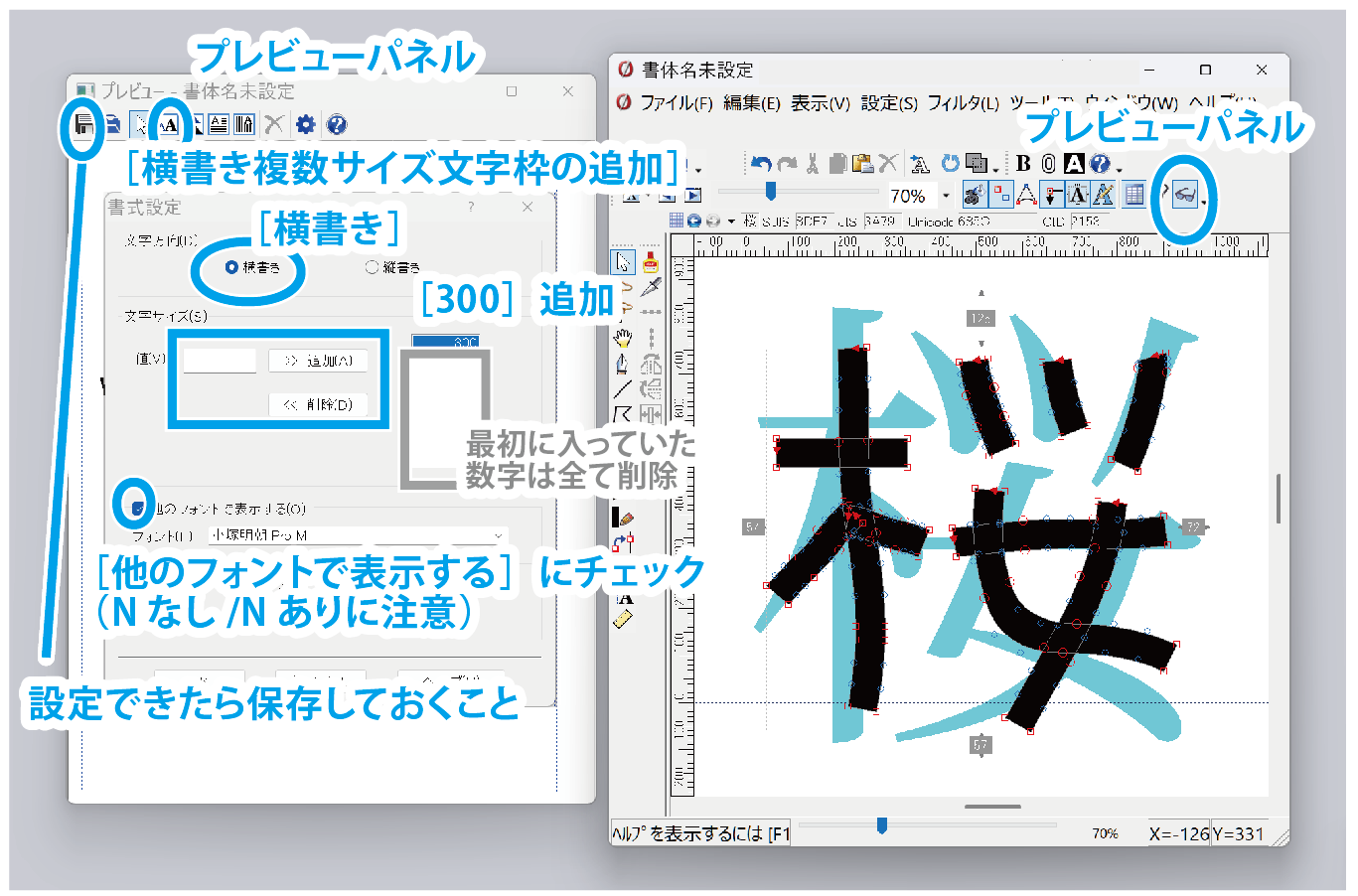
Task: Select the hand pan tool
Action: click(623, 338)
